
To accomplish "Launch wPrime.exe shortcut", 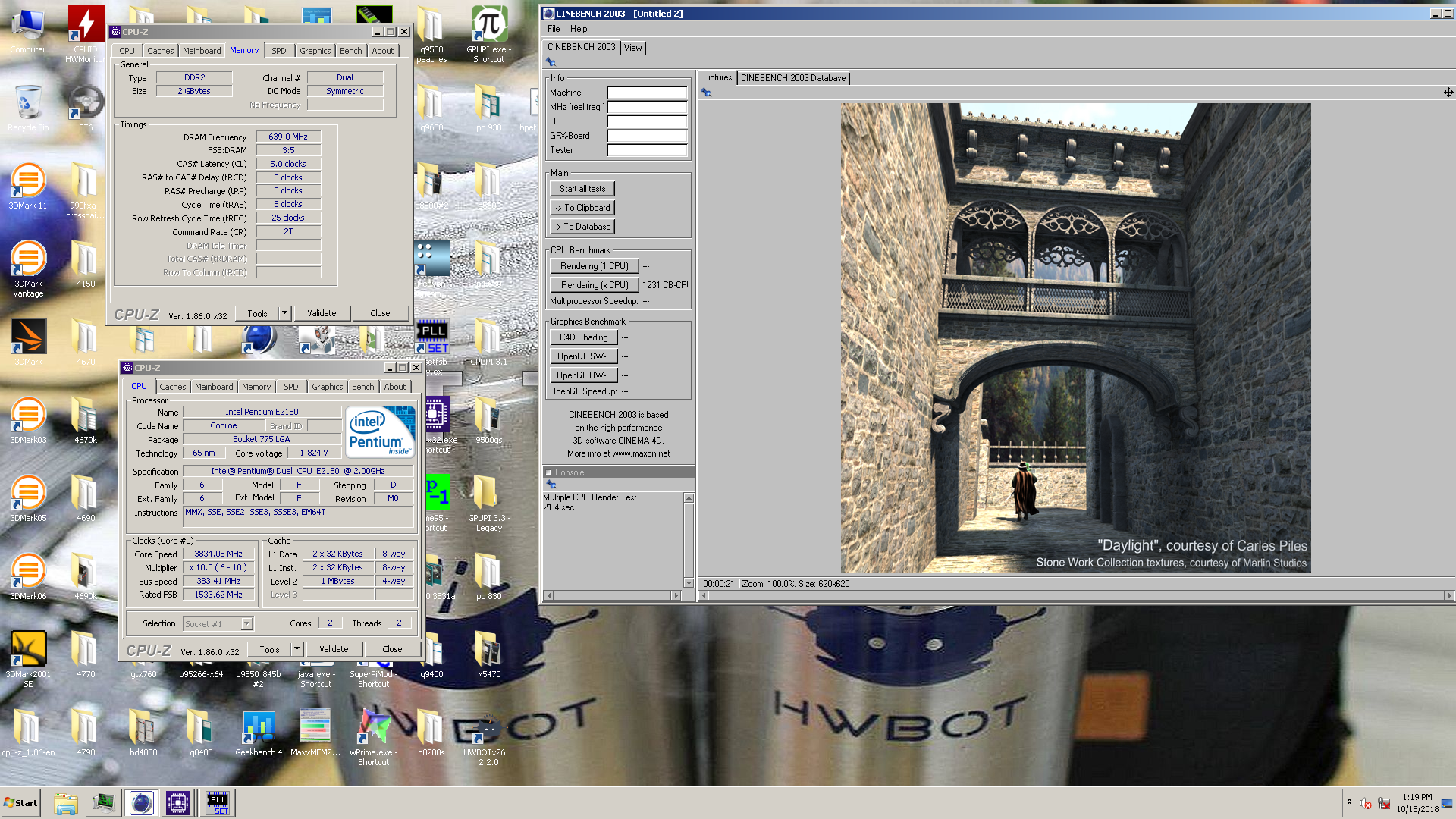I will click(374, 737).
